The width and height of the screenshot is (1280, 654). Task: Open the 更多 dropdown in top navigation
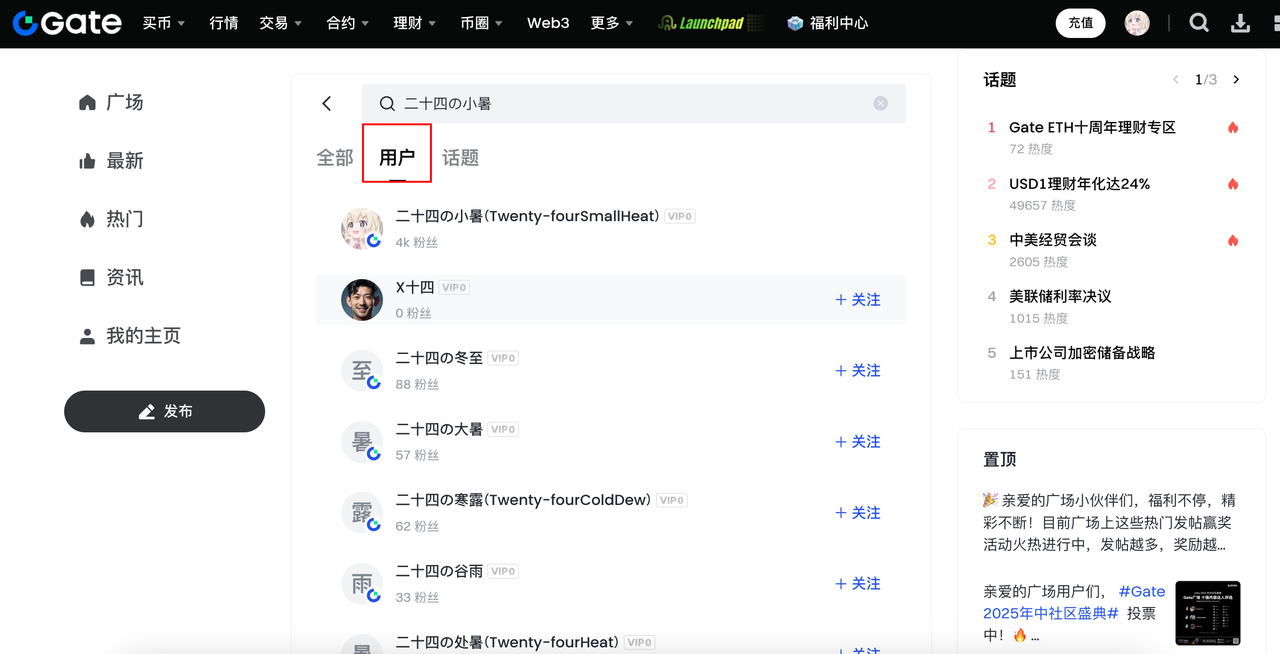pyautogui.click(x=610, y=22)
